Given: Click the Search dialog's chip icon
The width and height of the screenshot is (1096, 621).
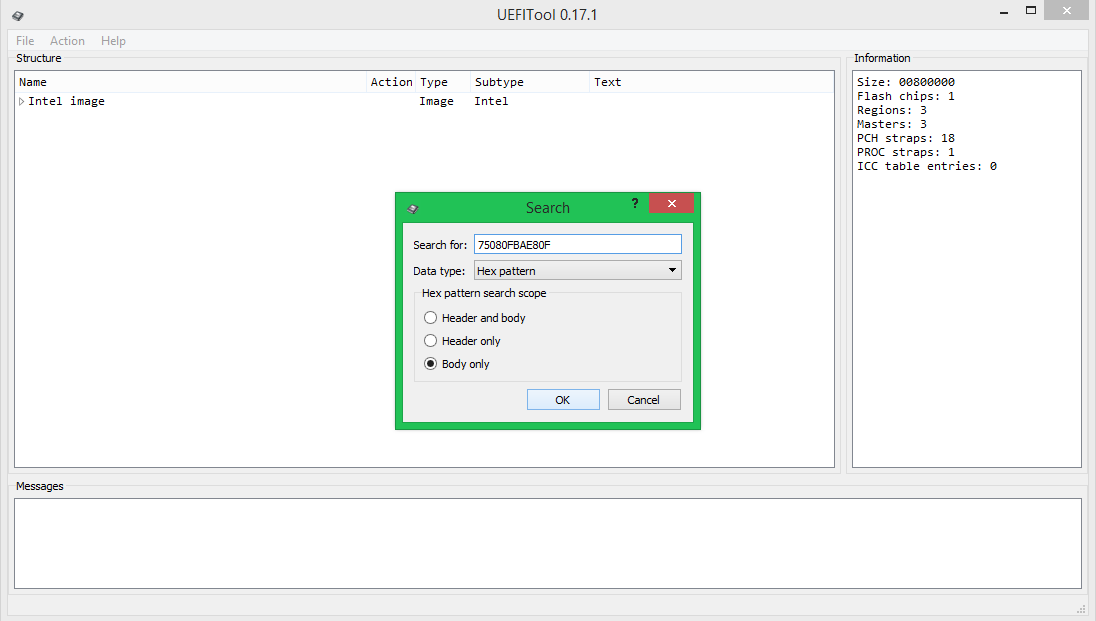Looking at the screenshot, I should (x=412, y=208).
